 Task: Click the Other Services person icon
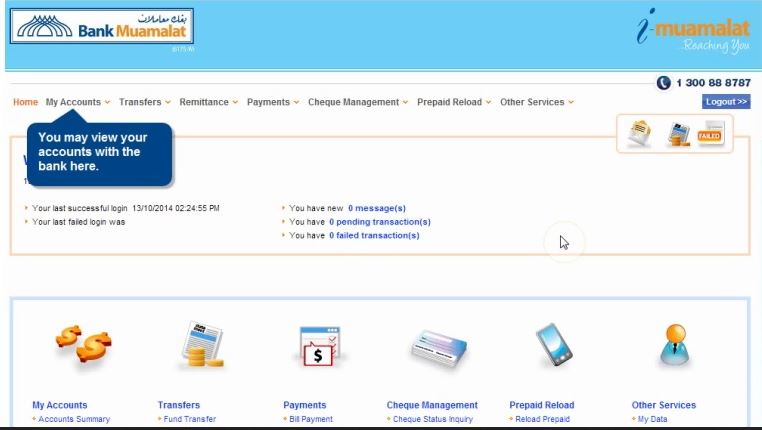(x=675, y=344)
